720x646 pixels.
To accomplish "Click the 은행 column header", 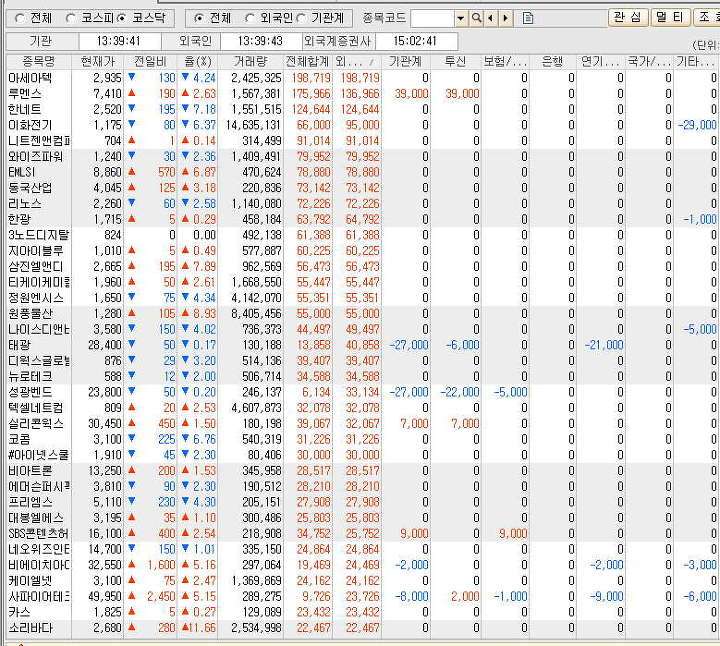I will coord(552,62).
